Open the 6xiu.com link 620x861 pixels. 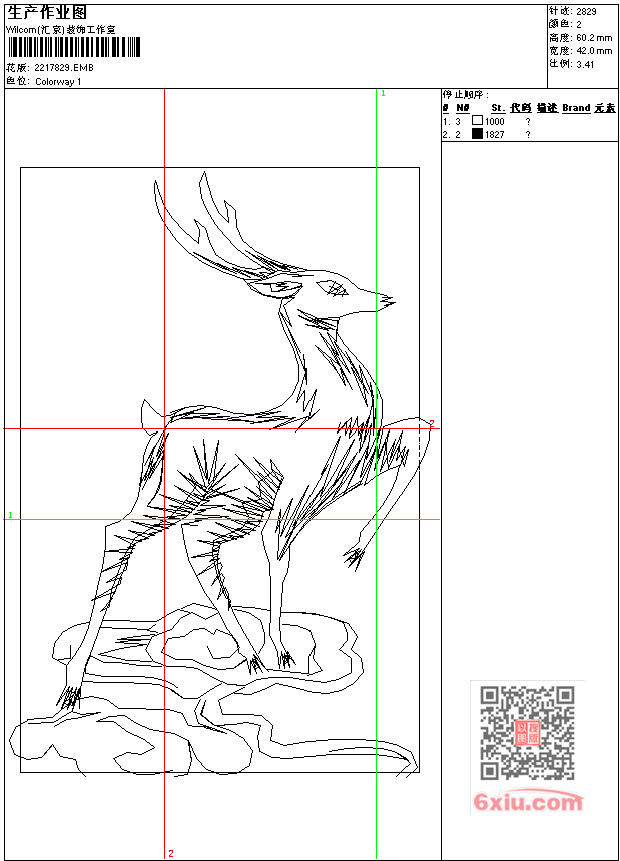click(528, 802)
